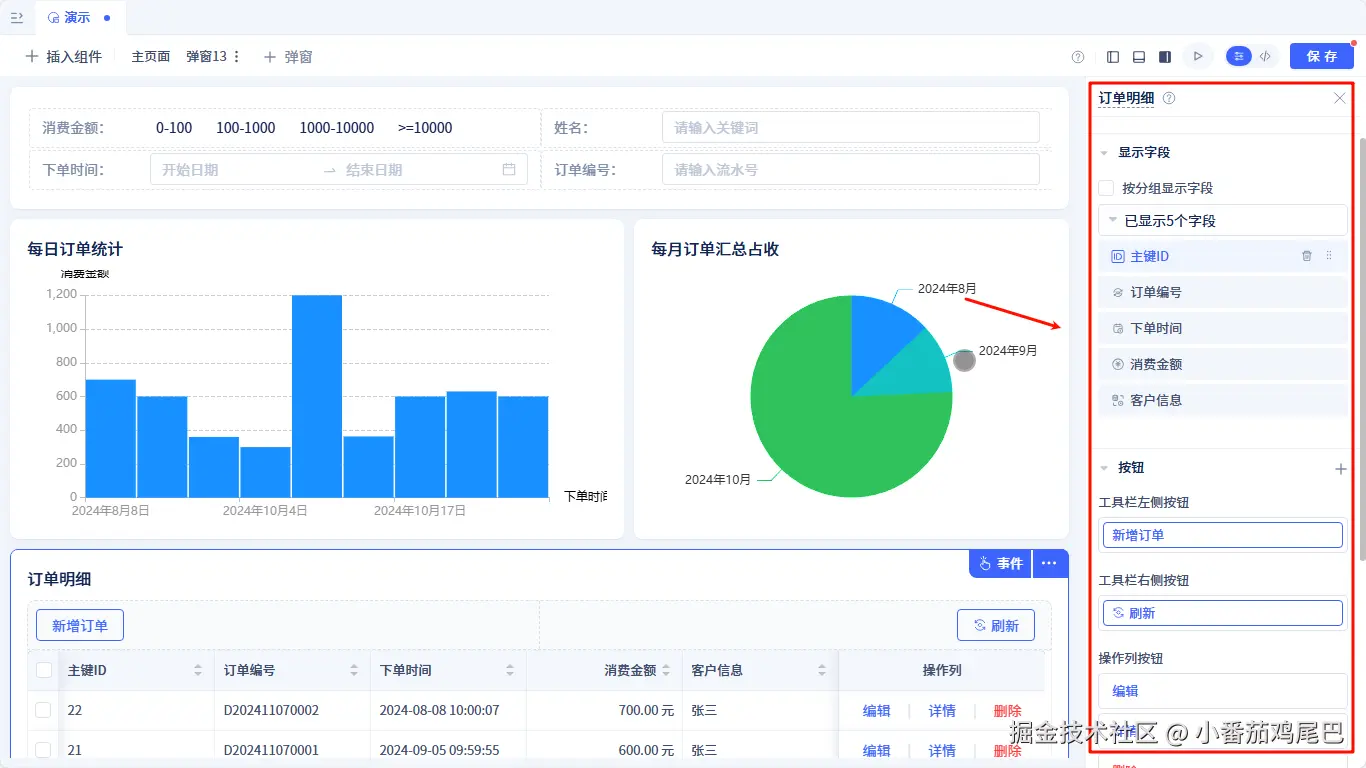Click help icon next to 订单明细 panel title
Viewport: 1366px width, 768px height.
[1169, 98]
